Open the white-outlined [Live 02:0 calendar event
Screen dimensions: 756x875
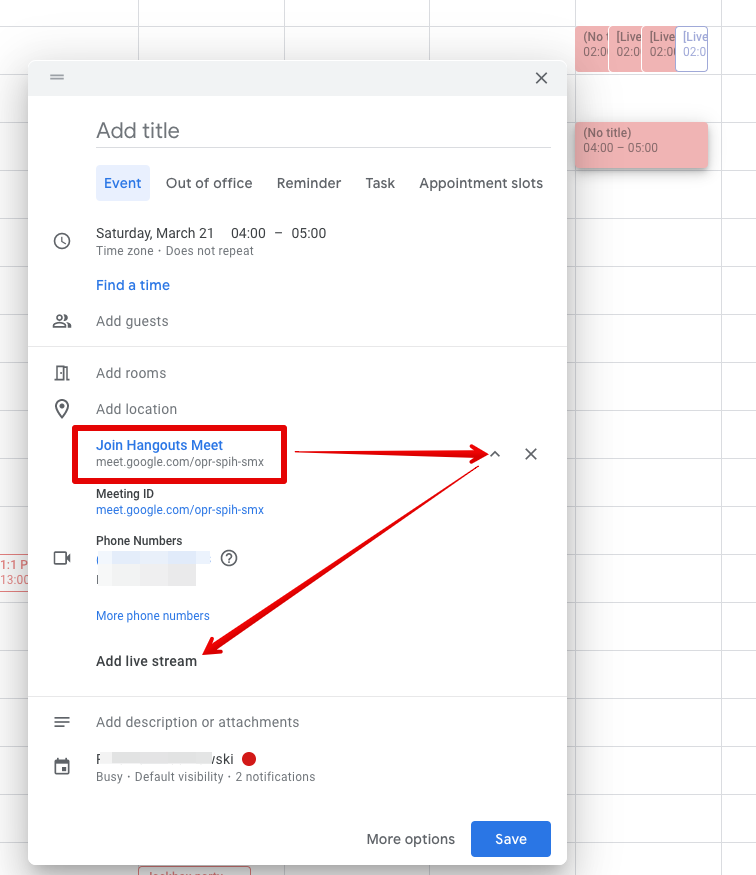pyautogui.click(x=691, y=49)
